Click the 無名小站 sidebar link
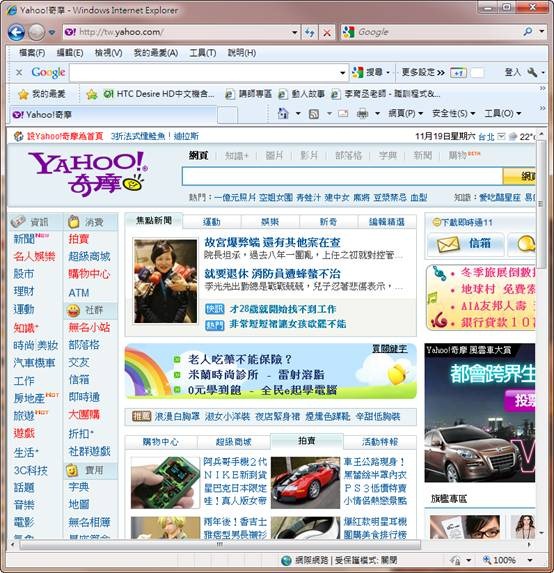This screenshot has height=573, width=554. 89,327
